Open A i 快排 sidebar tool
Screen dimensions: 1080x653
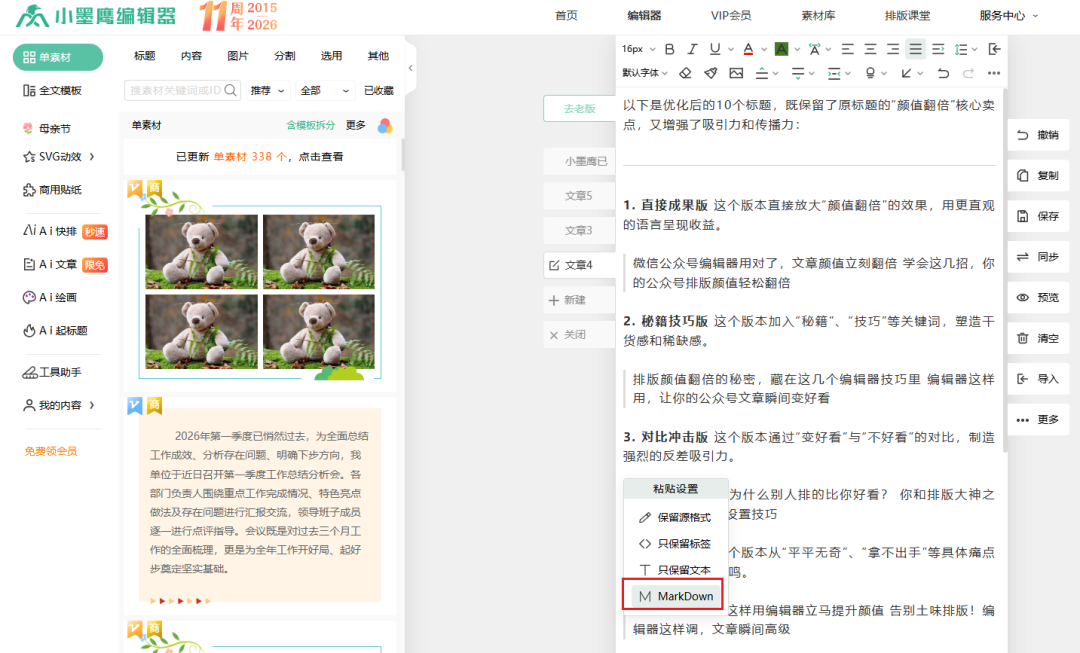65,231
